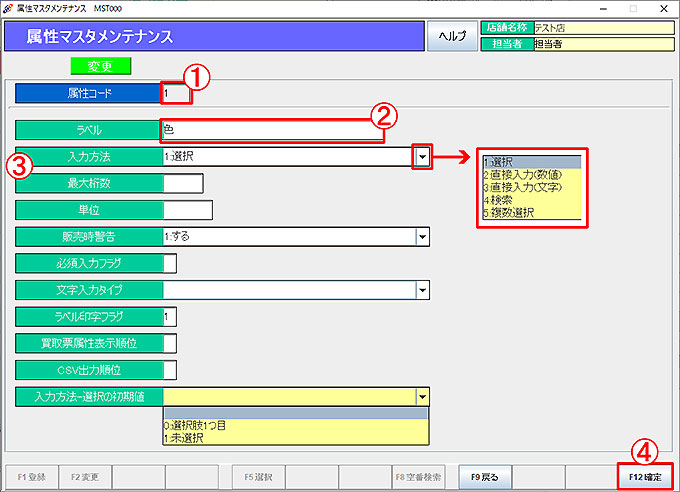Click the F9 戻る back button
Screen dimensions: 680x492
pyautogui.click(x=485, y=477)
